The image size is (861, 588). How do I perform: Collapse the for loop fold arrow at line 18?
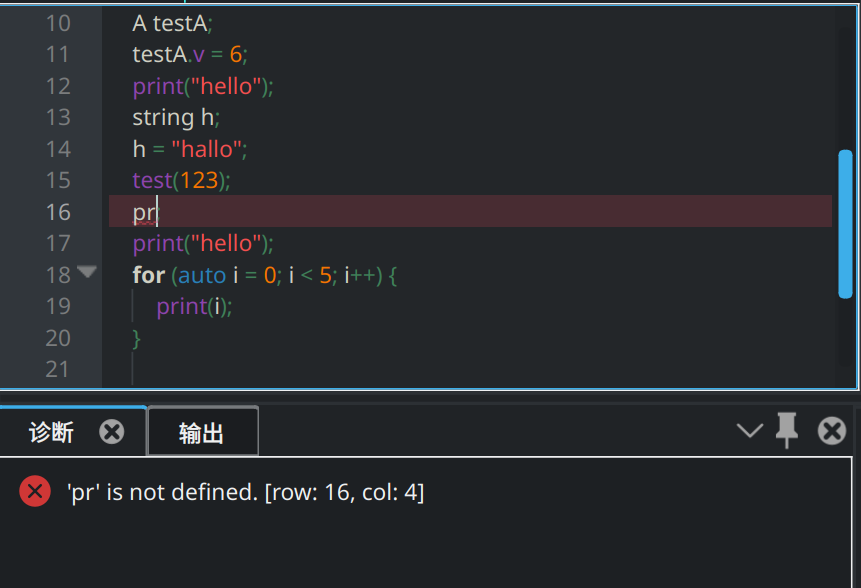[87, 272]
